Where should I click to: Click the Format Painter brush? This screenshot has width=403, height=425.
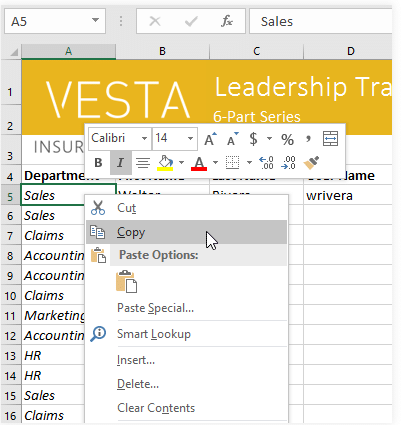tap(311, 163)
